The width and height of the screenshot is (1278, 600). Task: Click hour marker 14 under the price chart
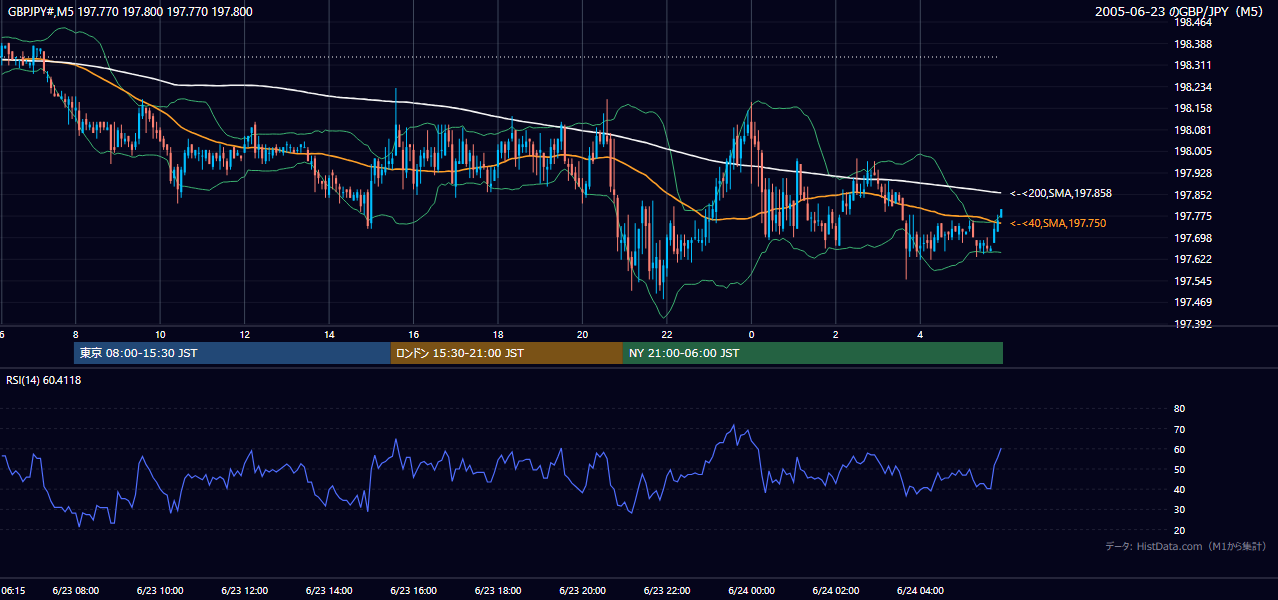pos(330,335)
